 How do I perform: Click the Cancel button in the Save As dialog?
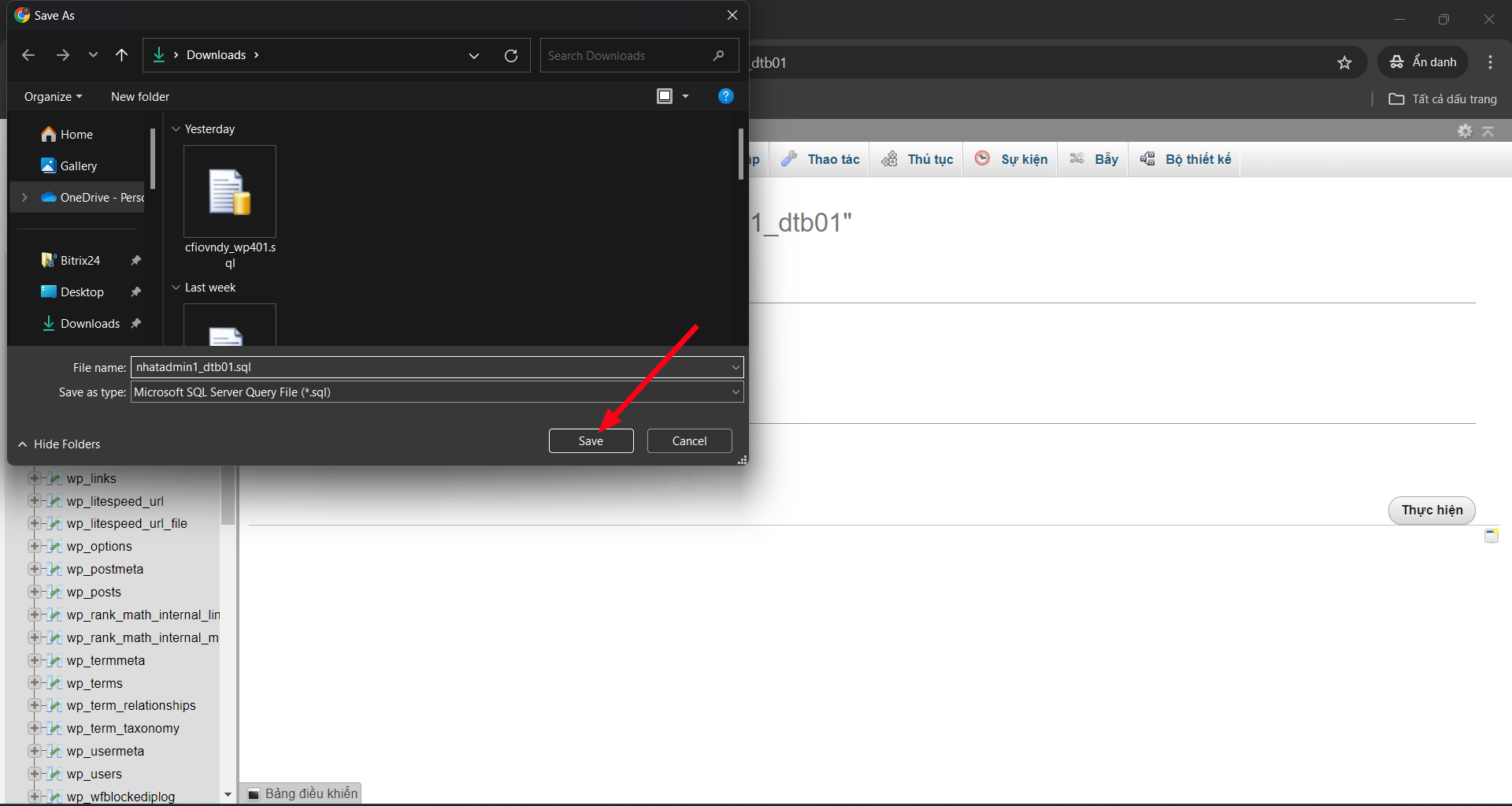coord(689,441)
